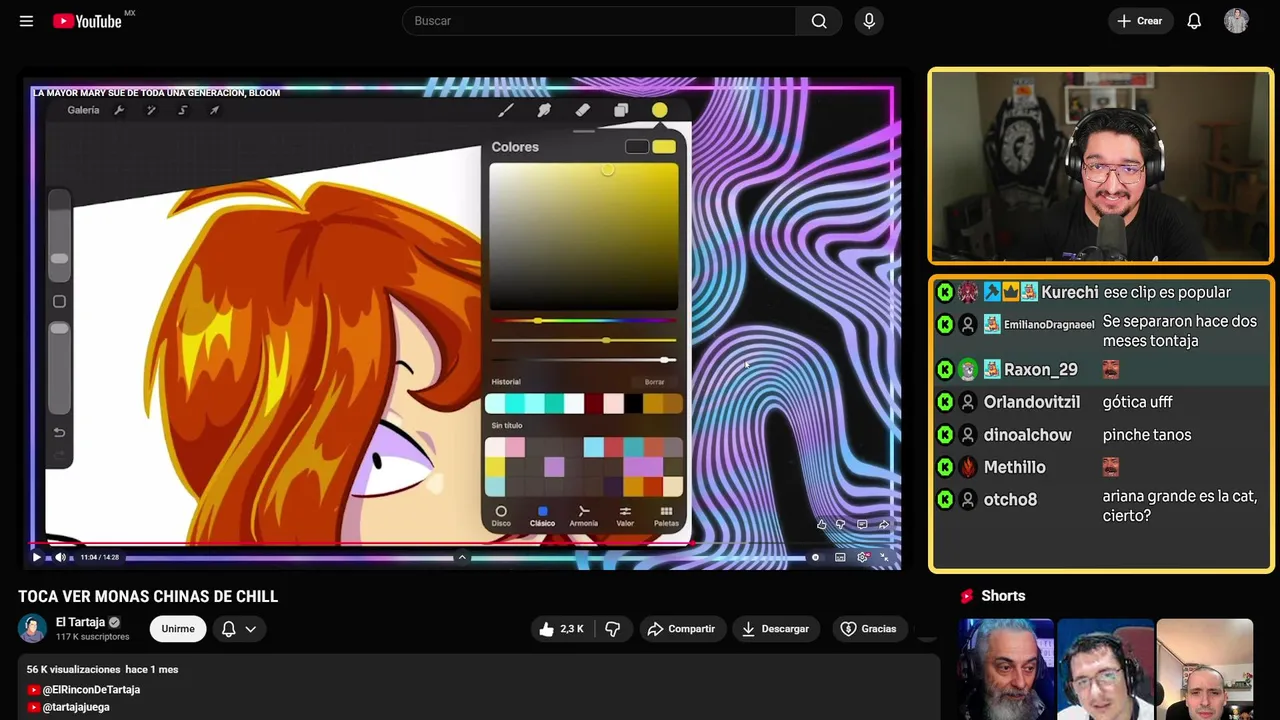This screenshot has width=1280, height=720.
Task: Open @ElRinconDeTartaja link
Action: tap(91, 690)
